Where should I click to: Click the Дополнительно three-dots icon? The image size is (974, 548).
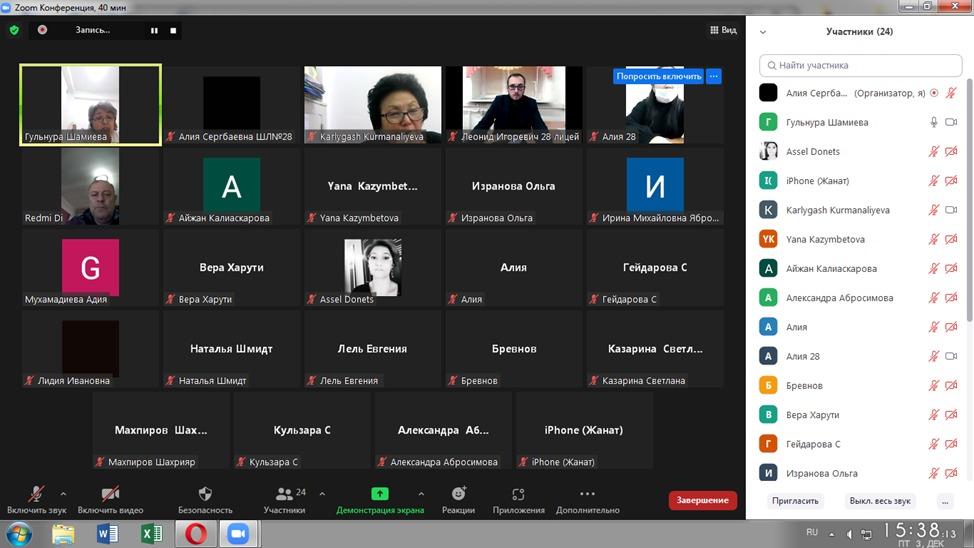(x=587, y=494)
